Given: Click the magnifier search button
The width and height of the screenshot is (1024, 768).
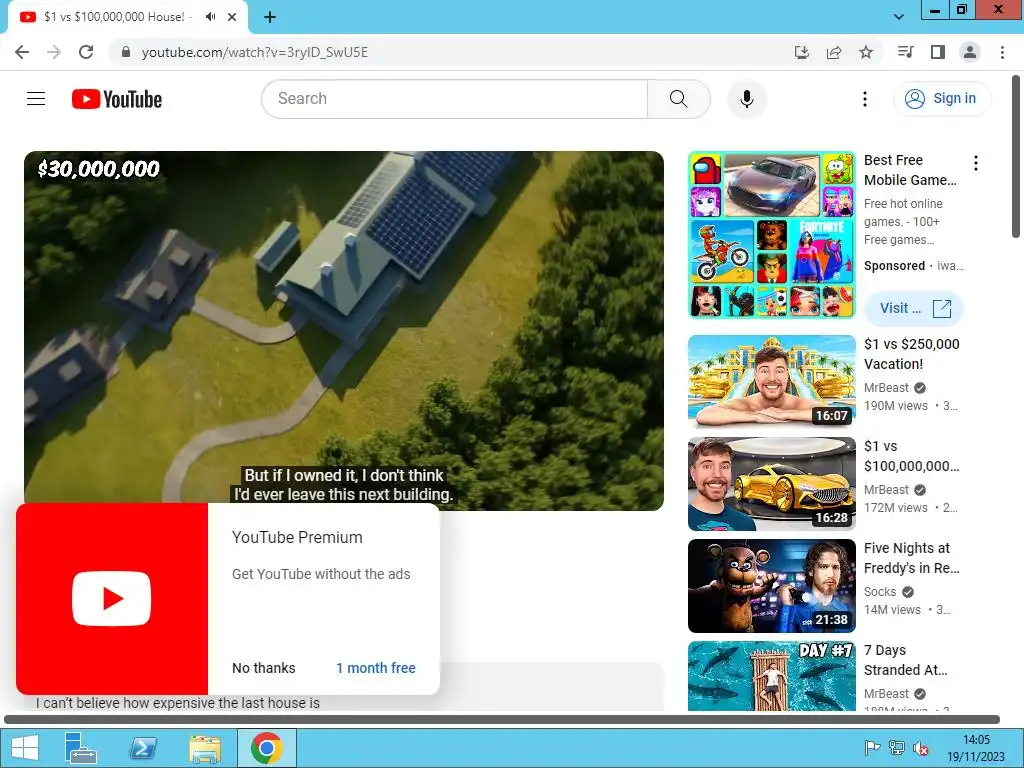Looking at the screenshot, I should (679, 99).
